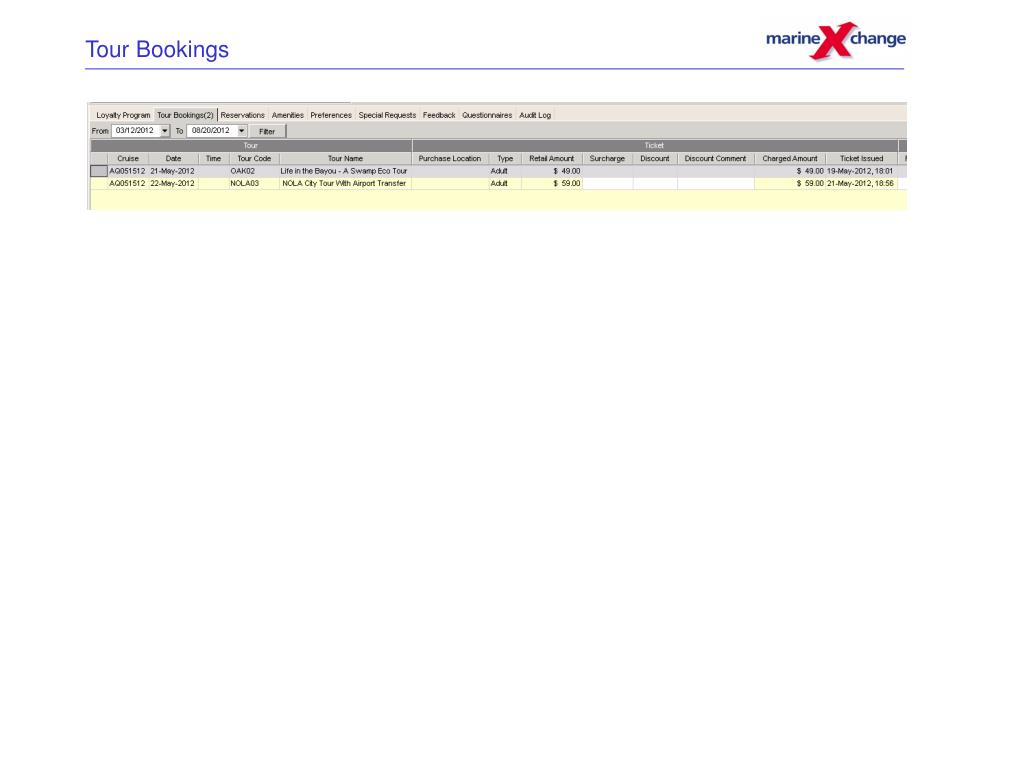Image resolution: width=1024 pixels, height=768 pixels.
Task: Select the row selector of OAK02 booking
Action: [x=99, y=171]
